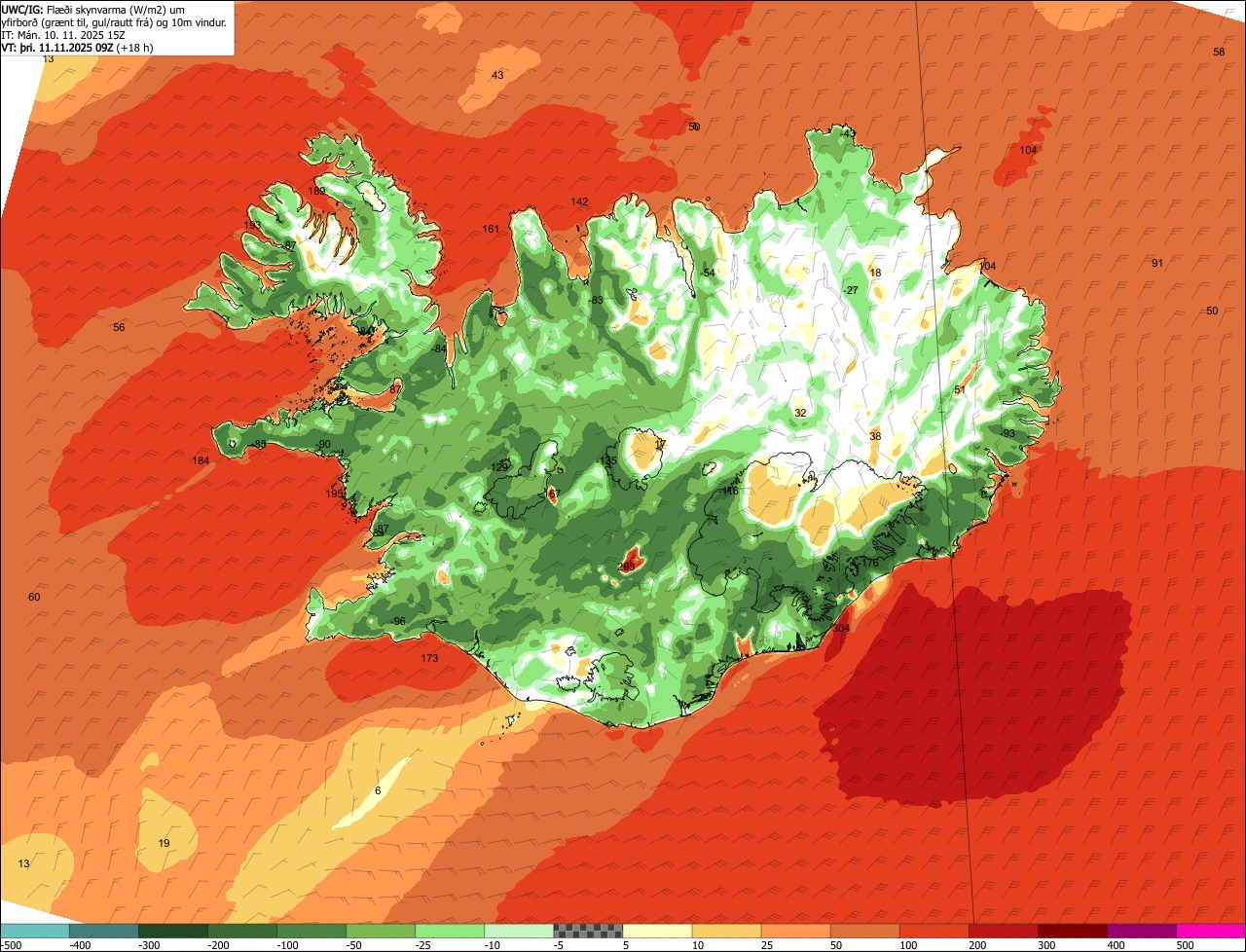Image resolution: width=1246 pixels, height=952 pixels.
Task: Click the dark maroon 300 to 400 swatch
Action: [x=1072, y=931]
